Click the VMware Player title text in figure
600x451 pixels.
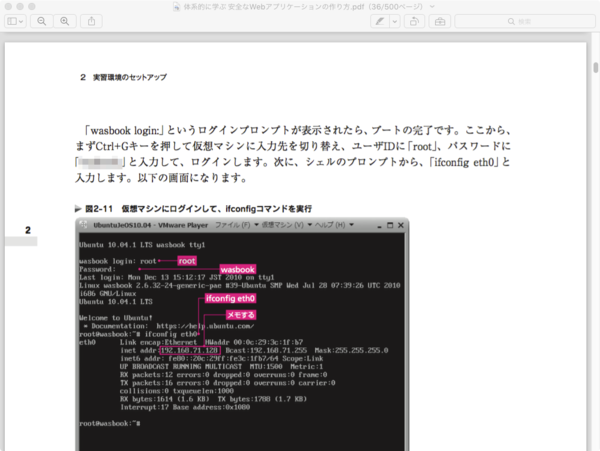click(x=150, y=225)
